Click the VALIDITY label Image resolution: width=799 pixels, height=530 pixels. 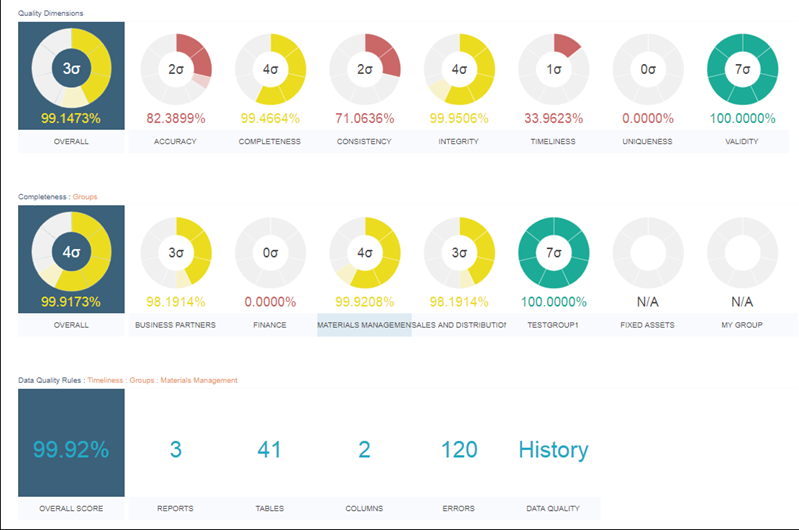[x=742, y=142]
